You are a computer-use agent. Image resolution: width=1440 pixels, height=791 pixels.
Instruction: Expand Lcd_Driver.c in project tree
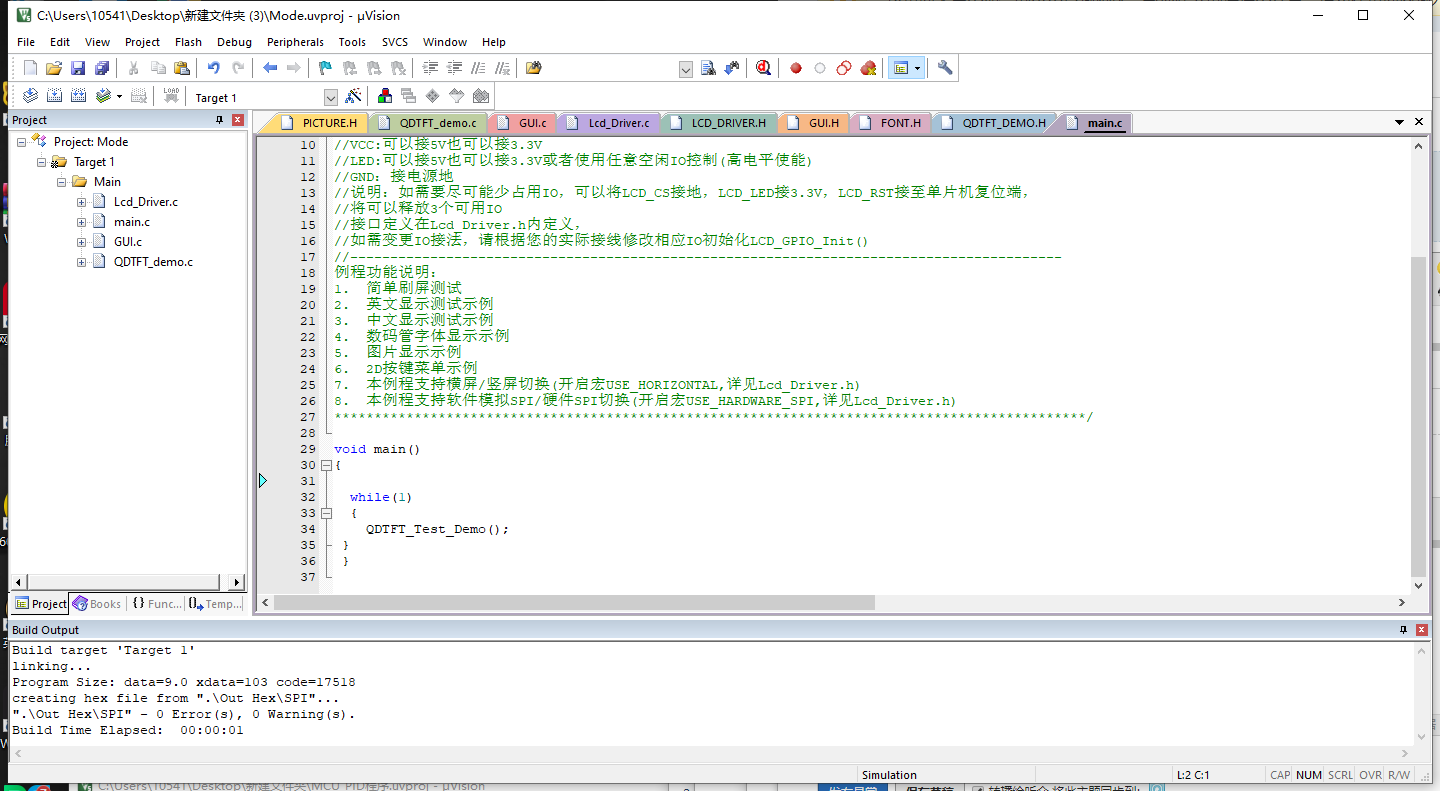pos(81,202)
